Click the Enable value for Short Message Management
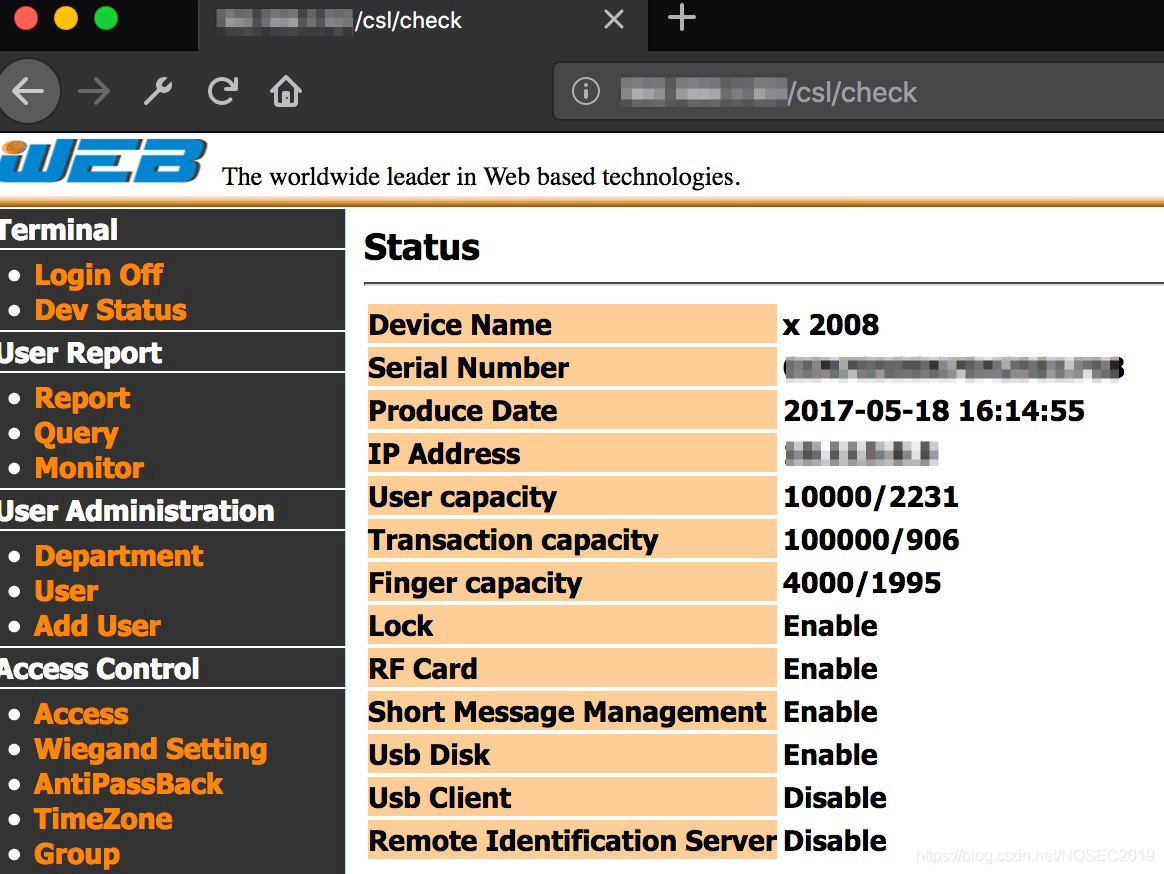 point(831,712)
